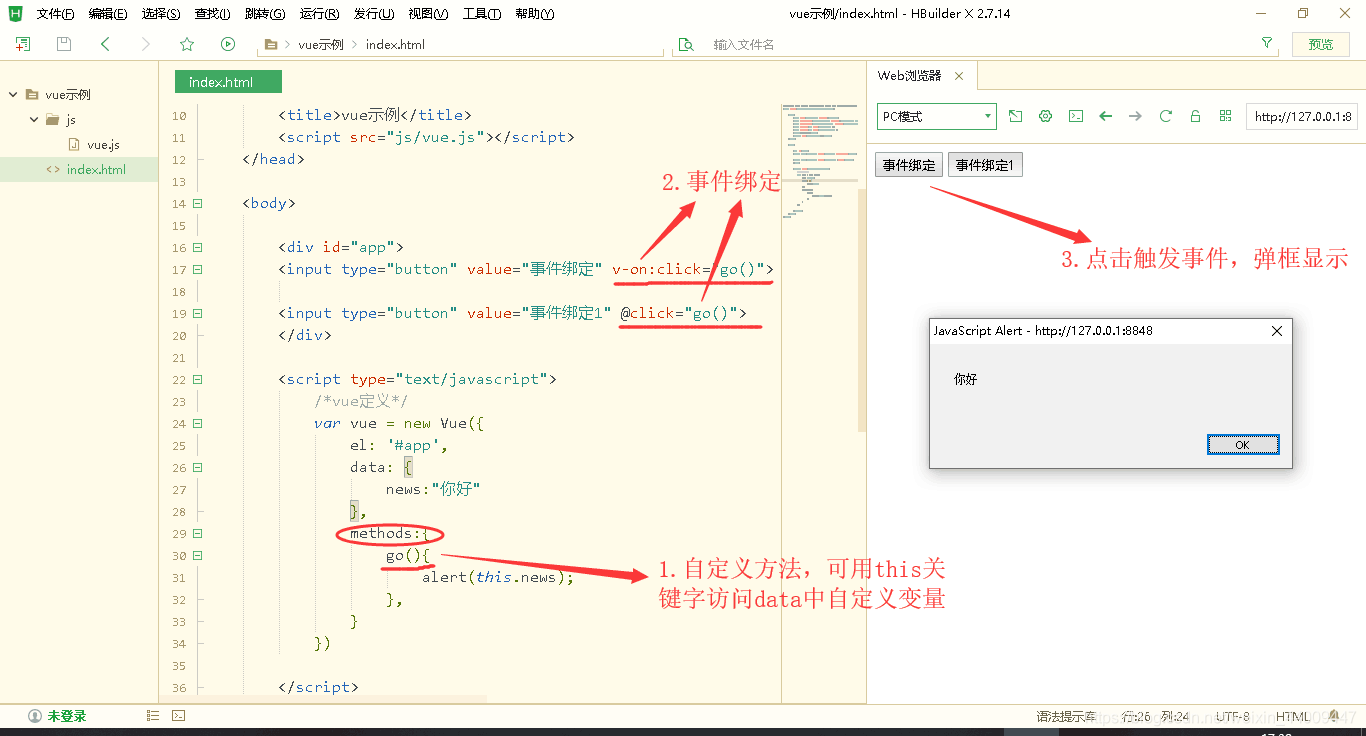Collapse the vue示例 project folder
The width and height of the screenshot is (1366, 736).
point(13,95)
